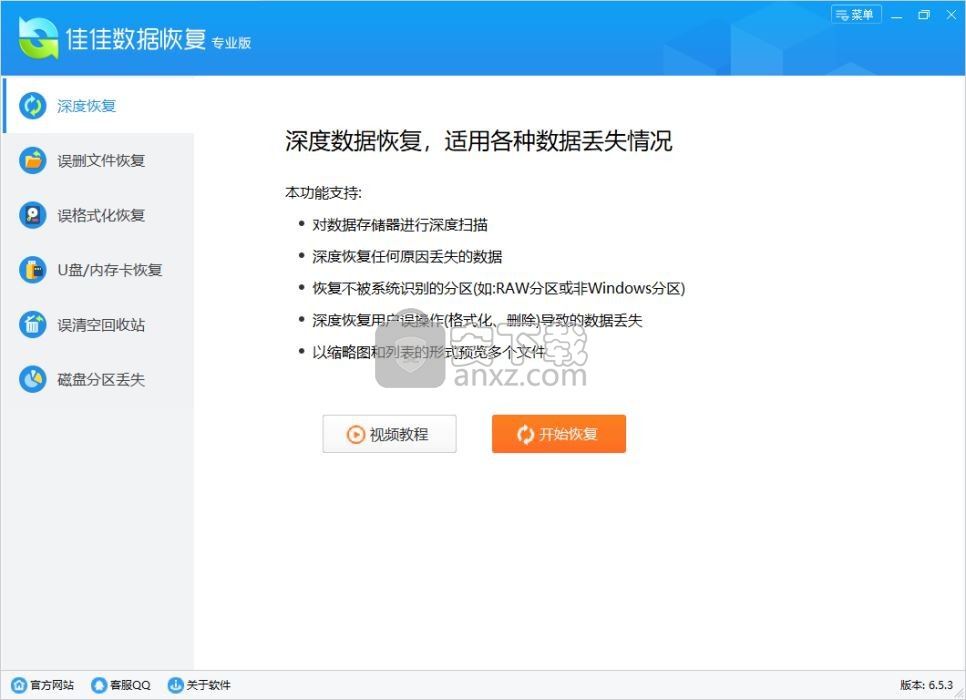Restore down the application window
966x700 pixels.
pyautogui.click(x=923, y=15)
